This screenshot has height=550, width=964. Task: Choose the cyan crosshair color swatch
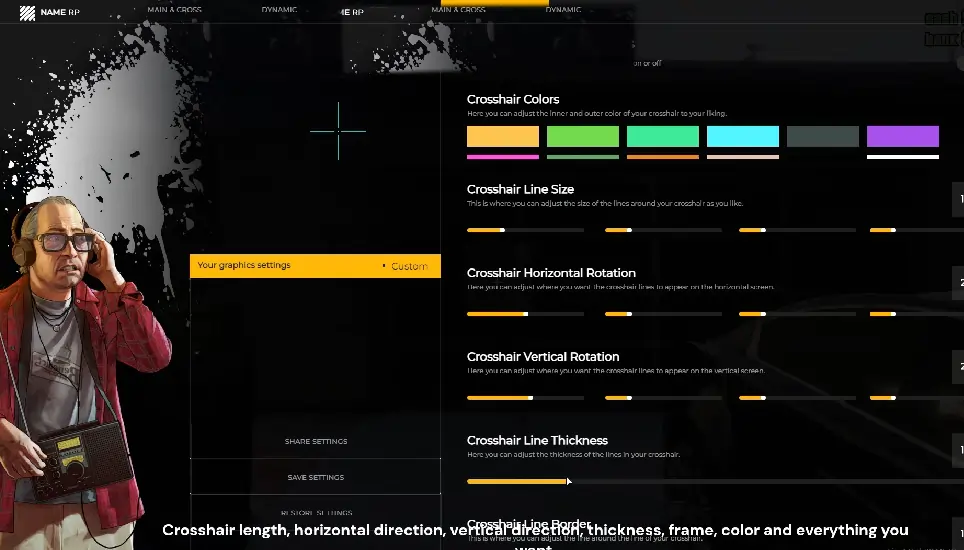tap(743, 136)
